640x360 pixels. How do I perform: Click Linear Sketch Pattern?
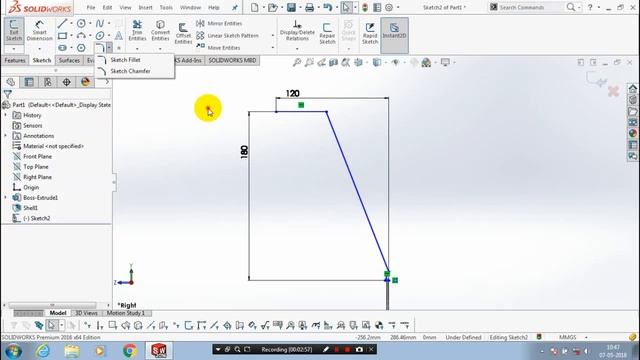tap(227, 36)
